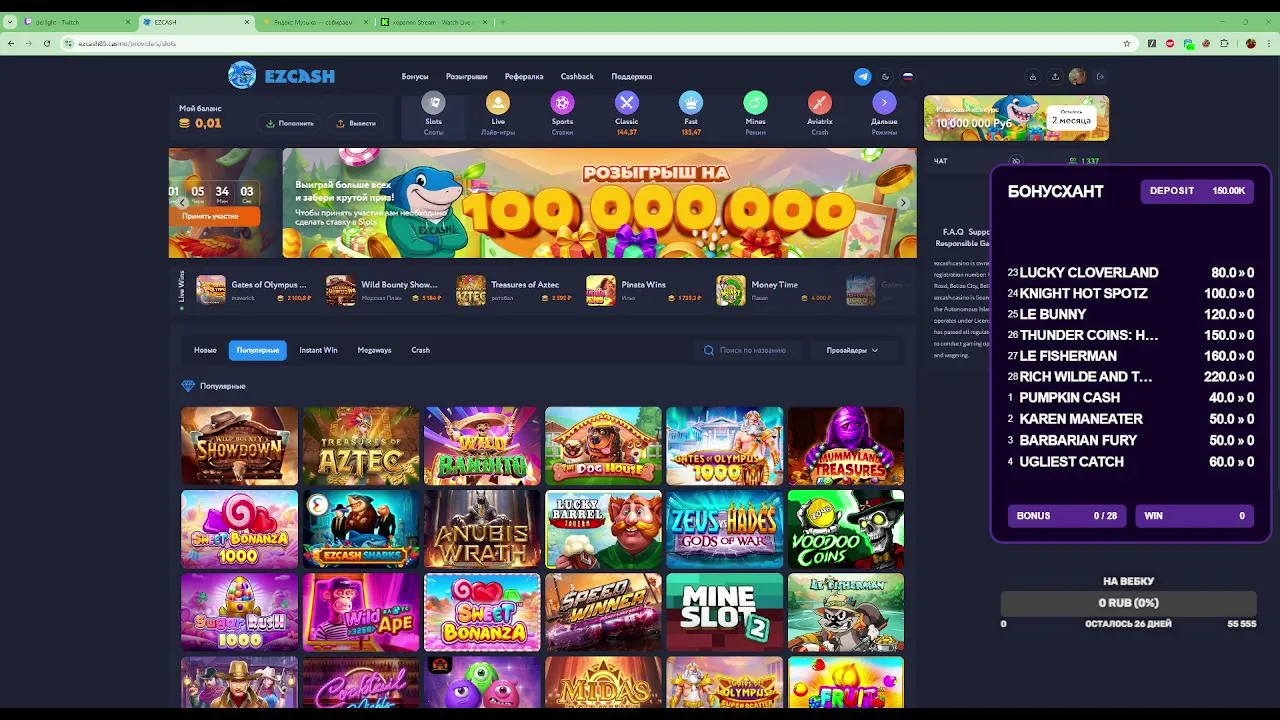Screen dimensions: 1280x720
Task: Open the Showdown slot thumbnail
Action: [x=239, y=446]
